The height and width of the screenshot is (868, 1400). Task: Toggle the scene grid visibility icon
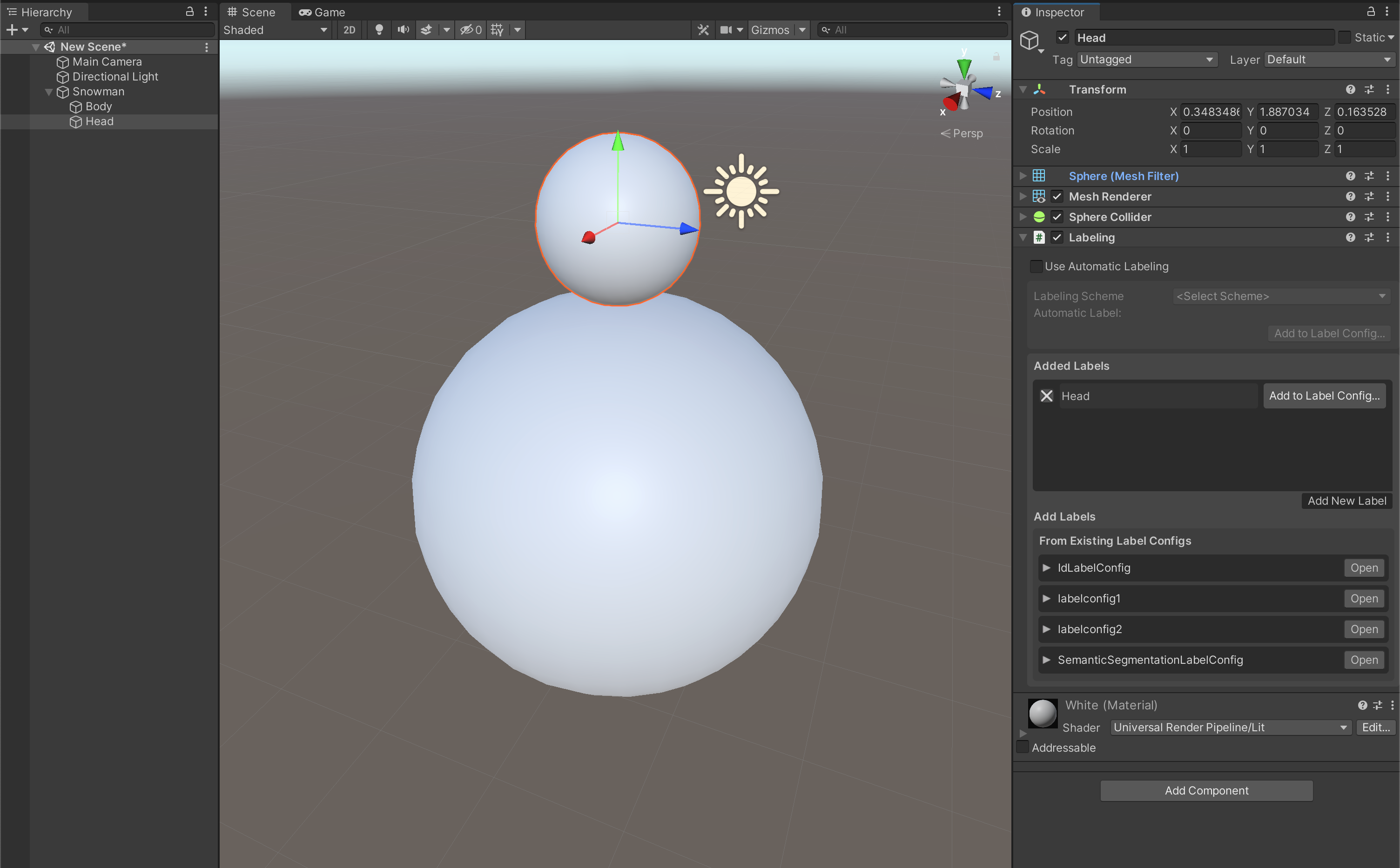tap(497, 30)
